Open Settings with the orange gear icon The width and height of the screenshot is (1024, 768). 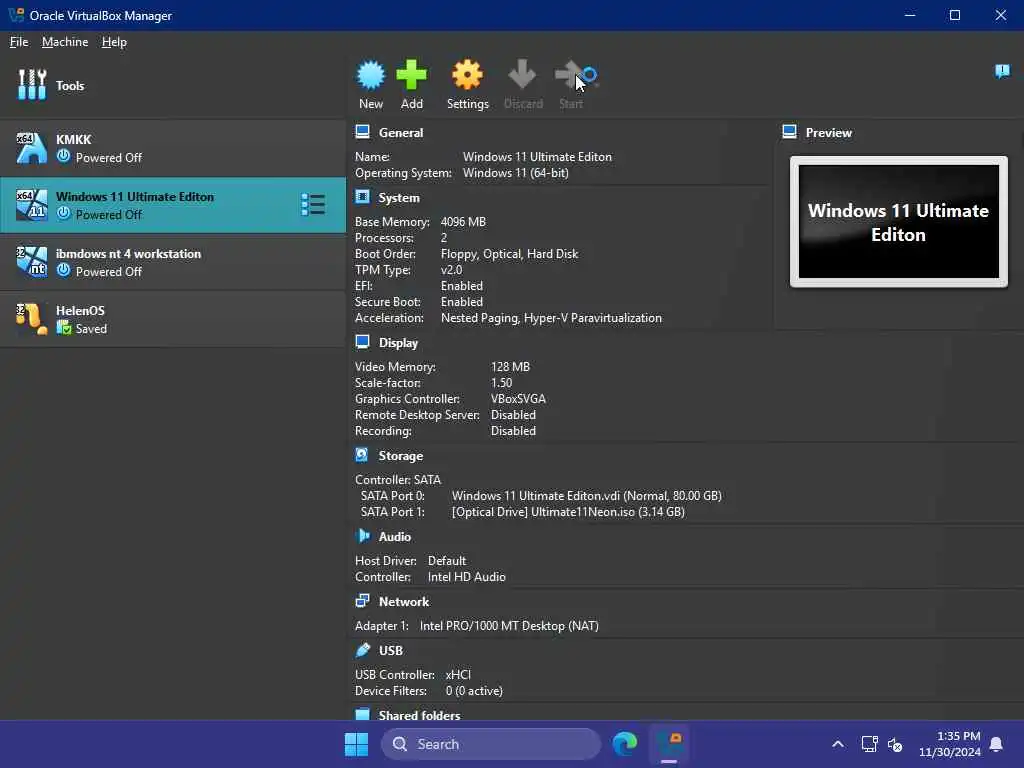tap(468, 75)
